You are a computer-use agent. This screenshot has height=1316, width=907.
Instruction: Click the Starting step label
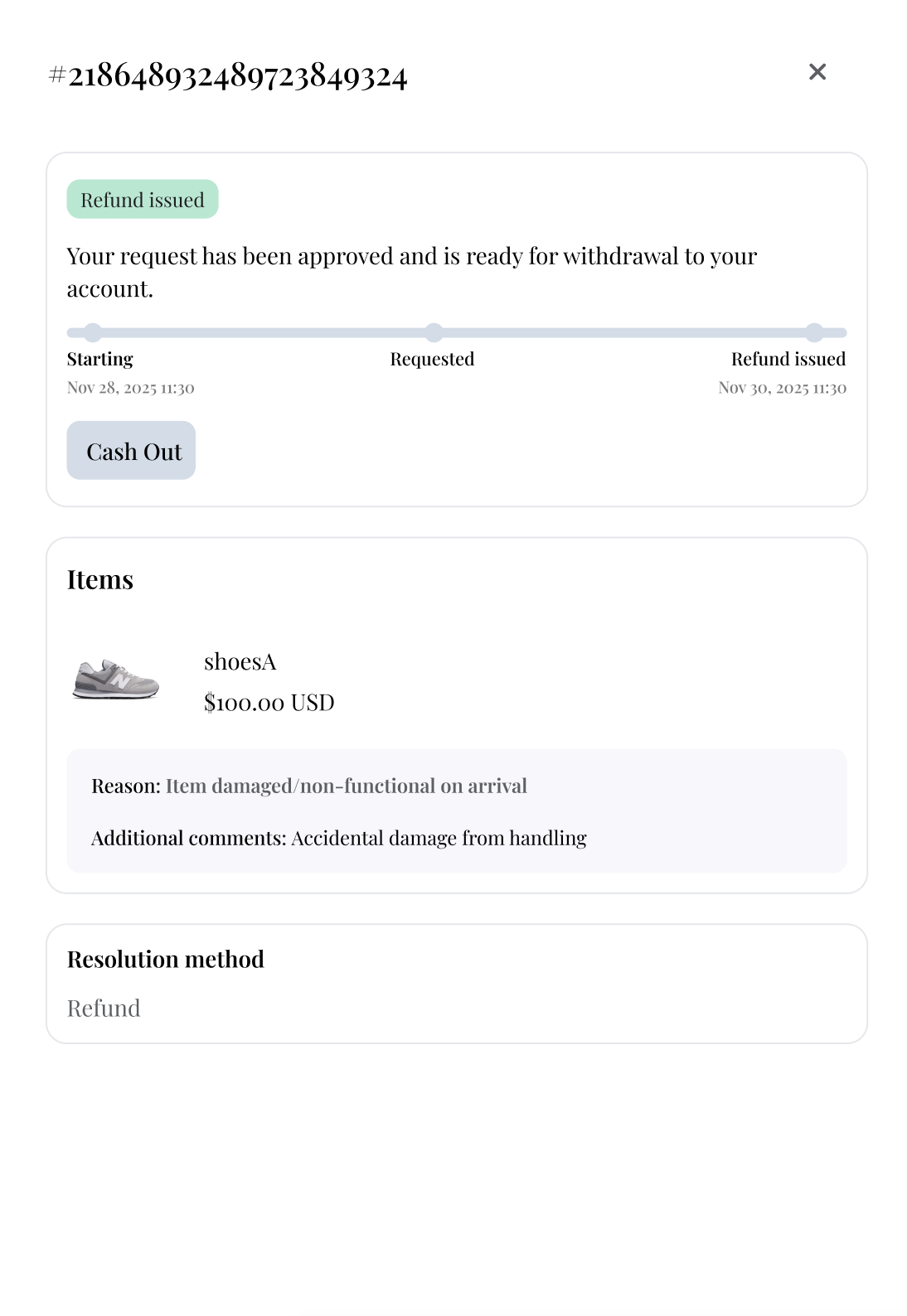100,359
